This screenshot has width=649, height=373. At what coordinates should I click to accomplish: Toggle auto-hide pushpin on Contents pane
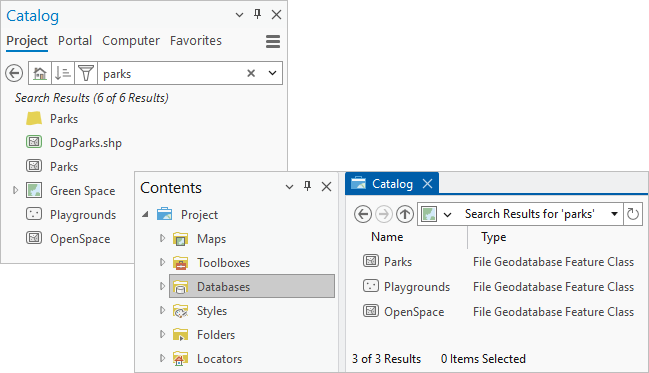(x=308, y=186)
